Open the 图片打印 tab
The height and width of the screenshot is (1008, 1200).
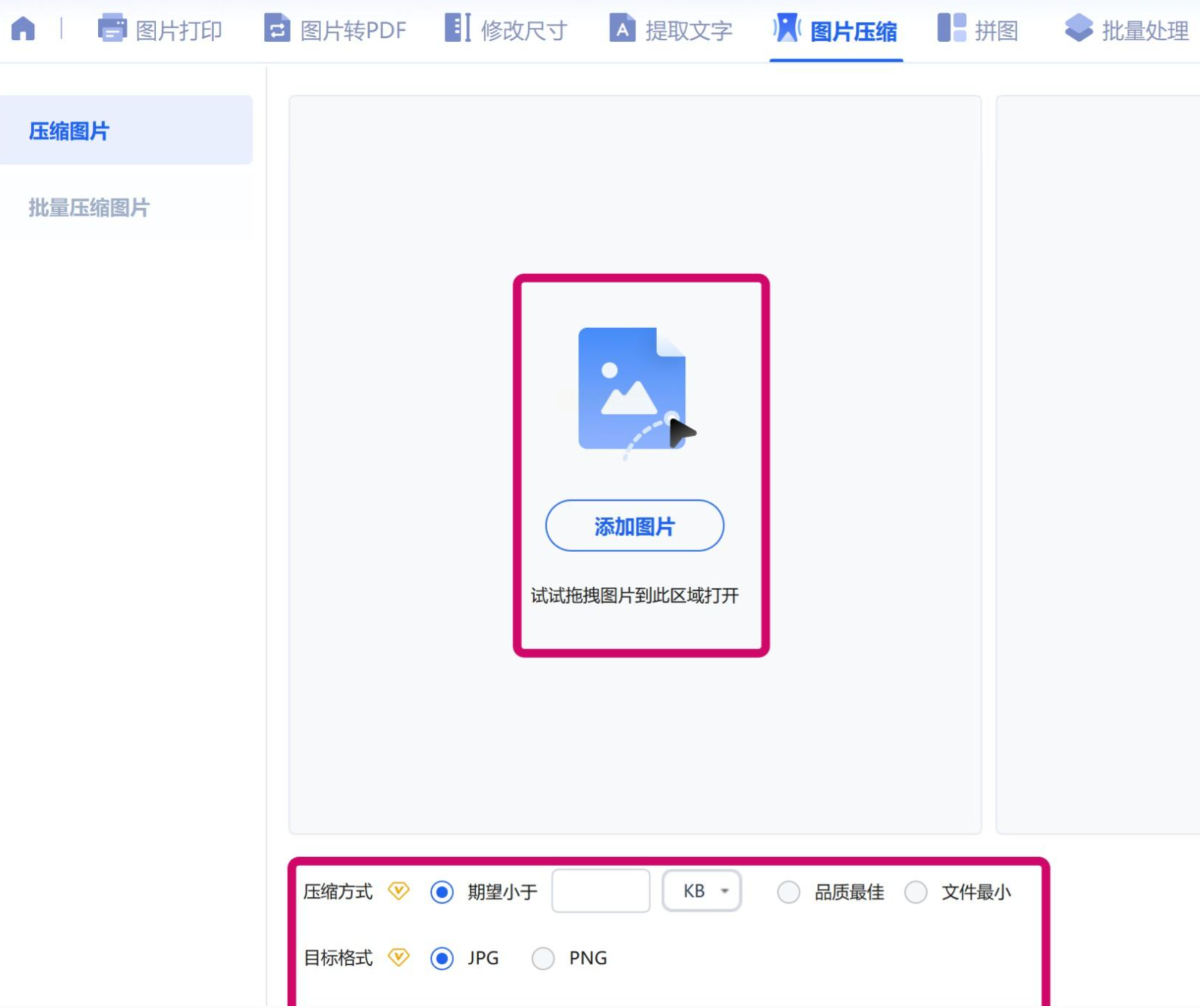pos(160,30)
